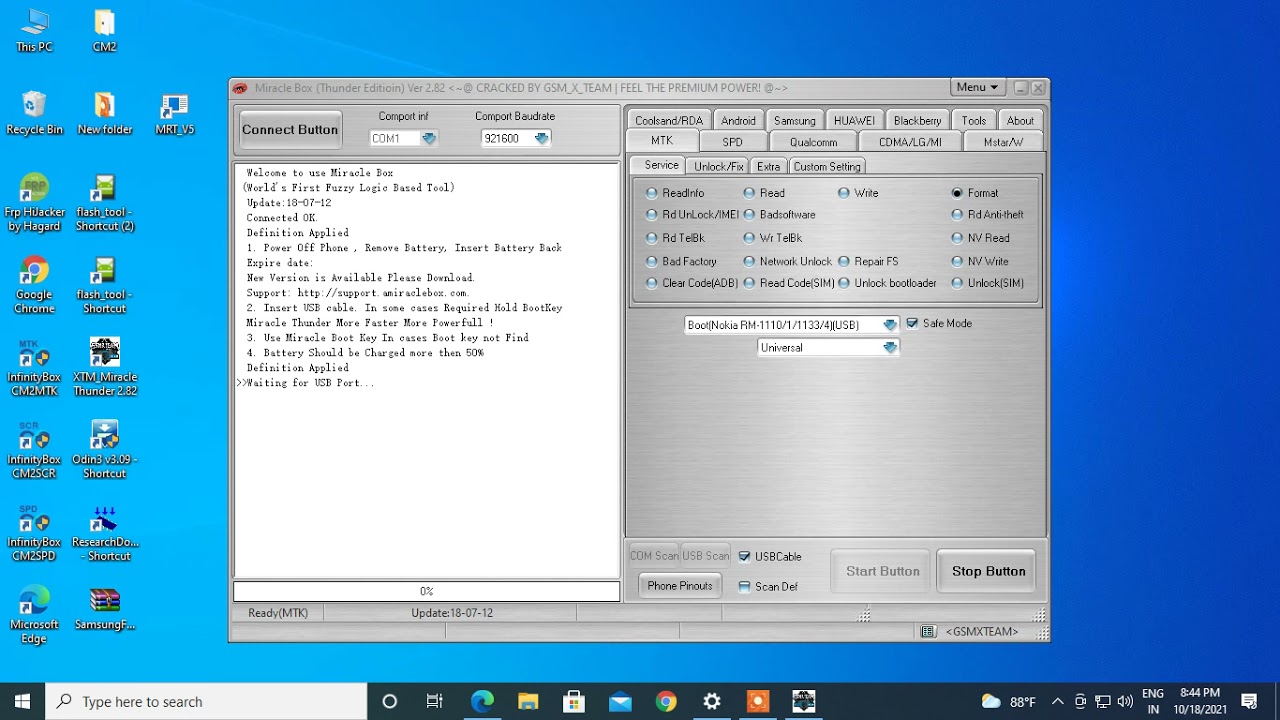Select the ReadInfo radio option
The width and height of the screenshot is (1280, 720).
675,193
